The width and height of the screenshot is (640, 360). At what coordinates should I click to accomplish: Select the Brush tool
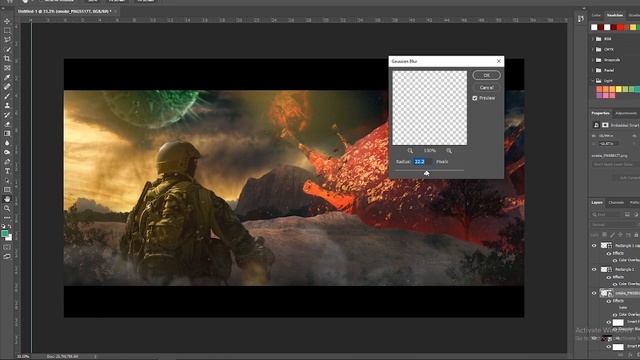[7, 96]
